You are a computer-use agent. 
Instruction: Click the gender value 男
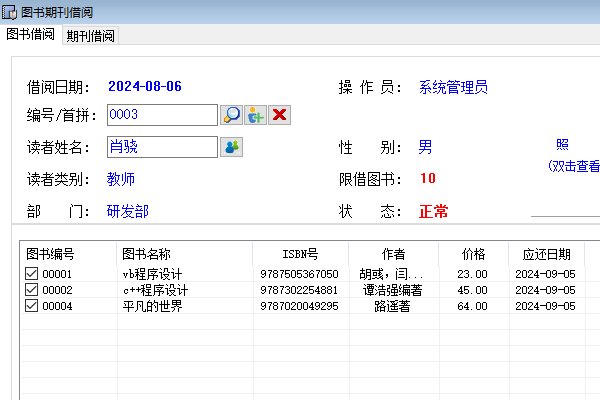point(425,147)
